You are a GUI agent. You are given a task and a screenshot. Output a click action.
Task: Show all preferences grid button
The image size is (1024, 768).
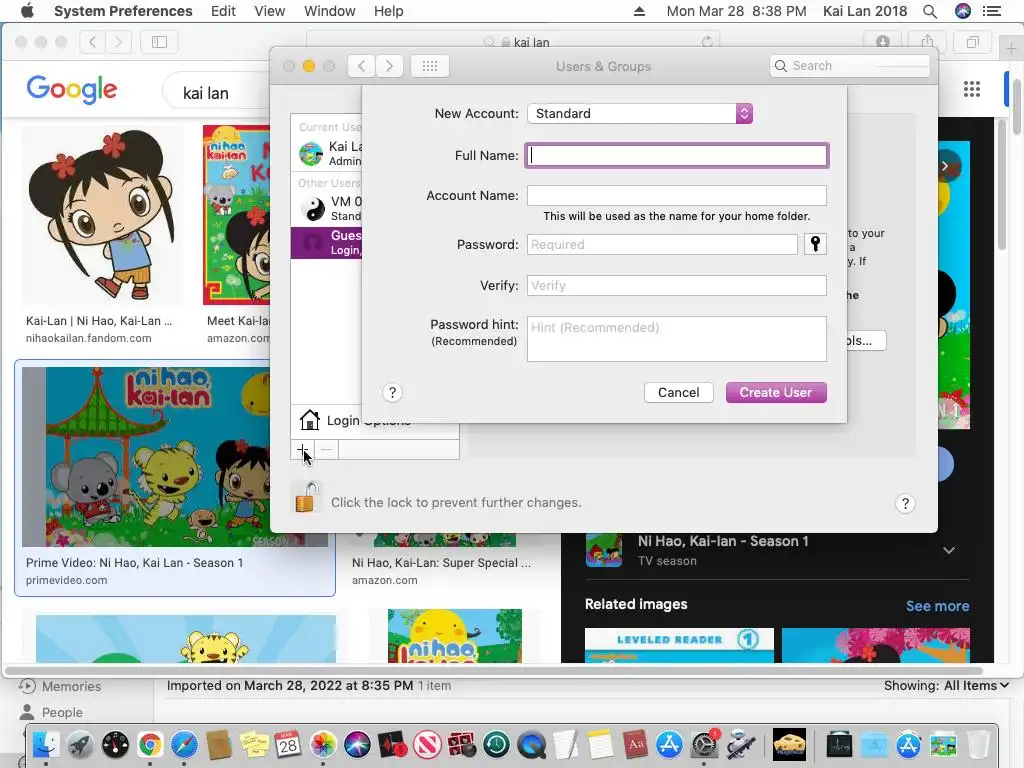[x=430, y=66]
